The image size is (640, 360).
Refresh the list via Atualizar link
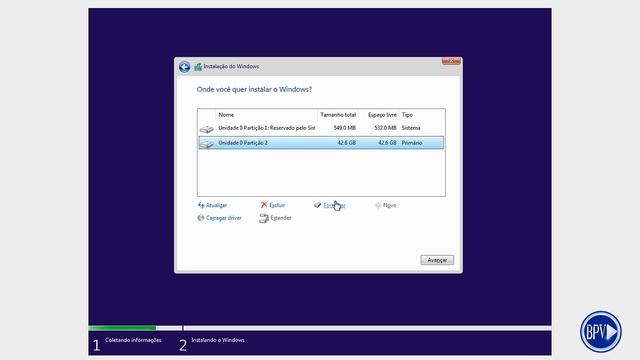216,205
